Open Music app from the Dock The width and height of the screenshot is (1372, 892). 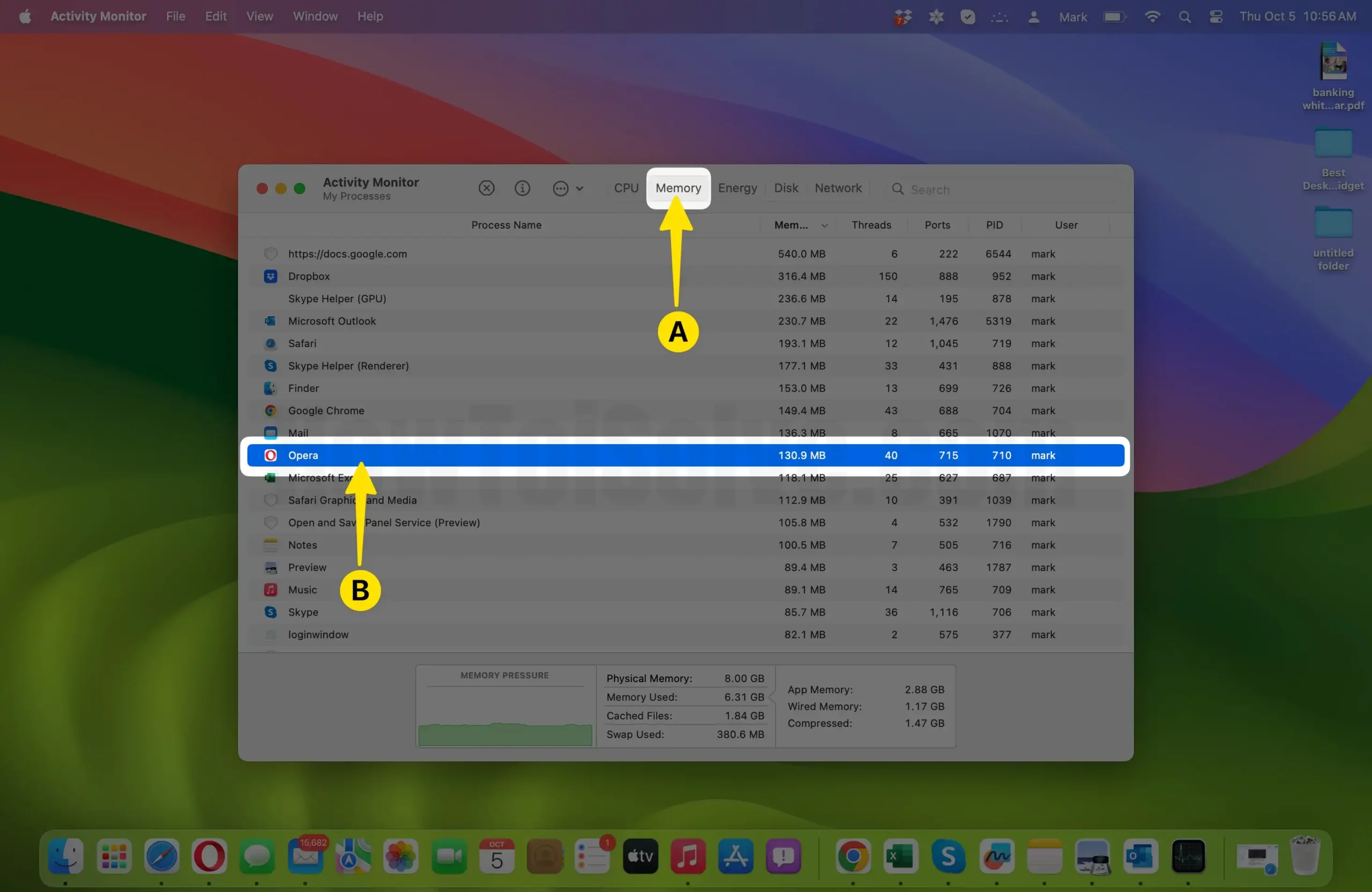[x=688, y=856]
